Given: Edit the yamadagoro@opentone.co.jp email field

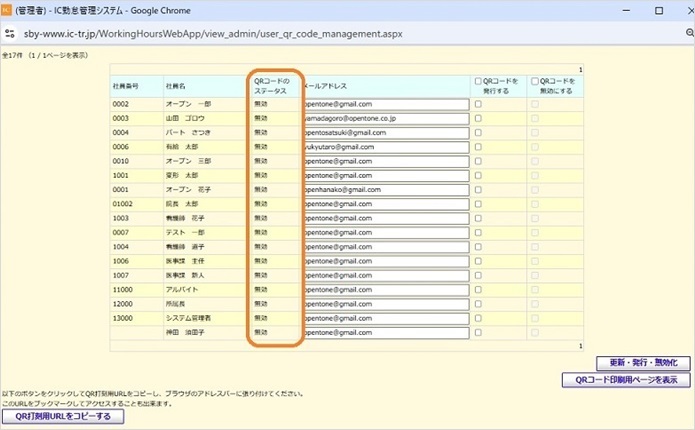Looking at the screenshot, I should click(386, 118).
